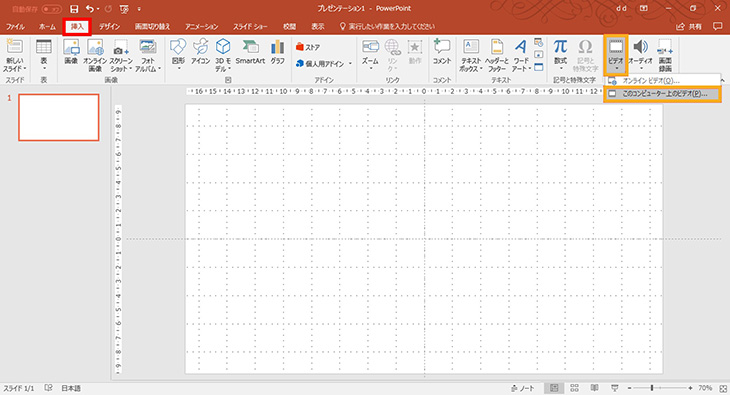Image resolution: width=730 pixels, height=395 pixels.
Task: Go to the スライド ショー (Slide Show) tab
Action: click(x=250, y=27)
